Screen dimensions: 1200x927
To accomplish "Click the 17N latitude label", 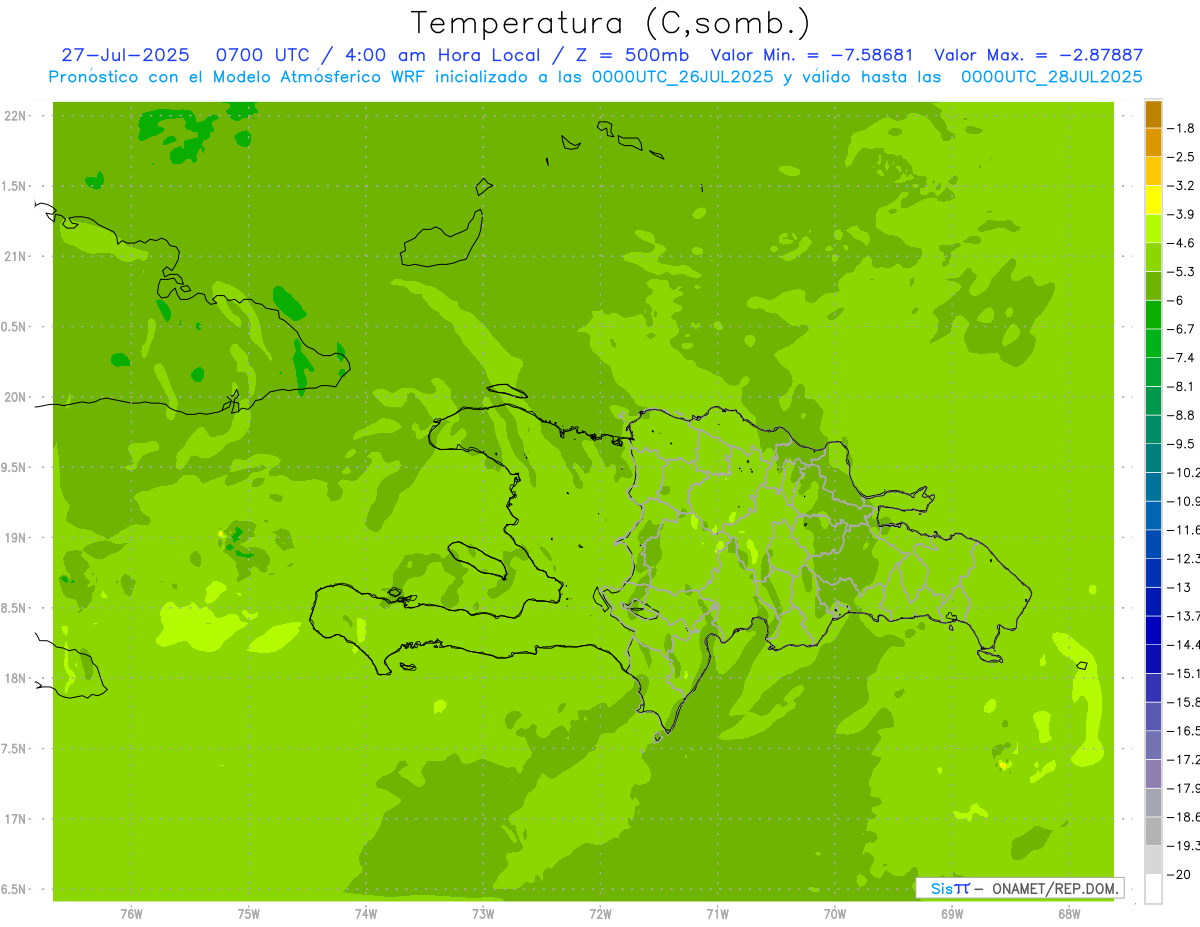I will 17,819.
